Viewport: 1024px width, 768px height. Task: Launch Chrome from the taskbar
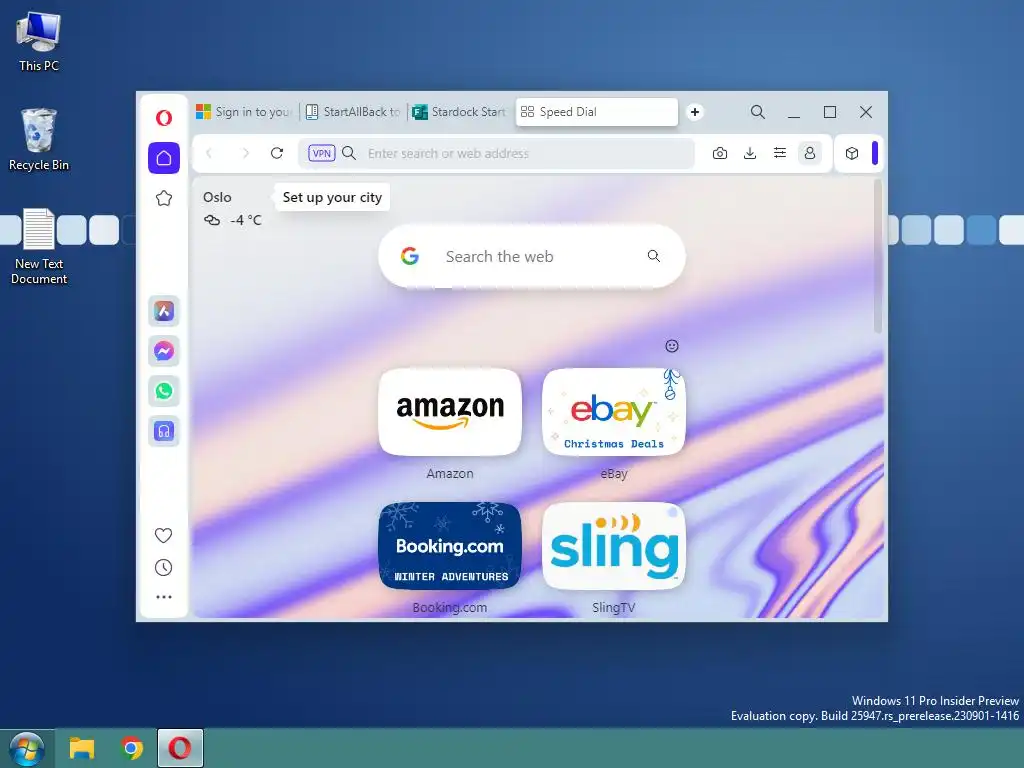(131, 748)
